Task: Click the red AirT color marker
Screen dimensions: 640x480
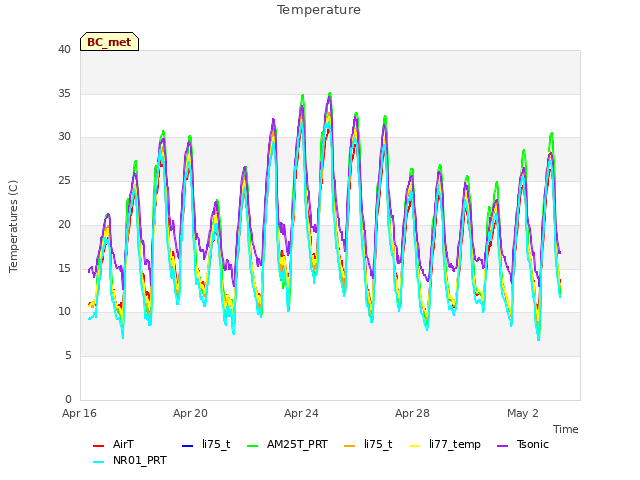Action: 98,445
